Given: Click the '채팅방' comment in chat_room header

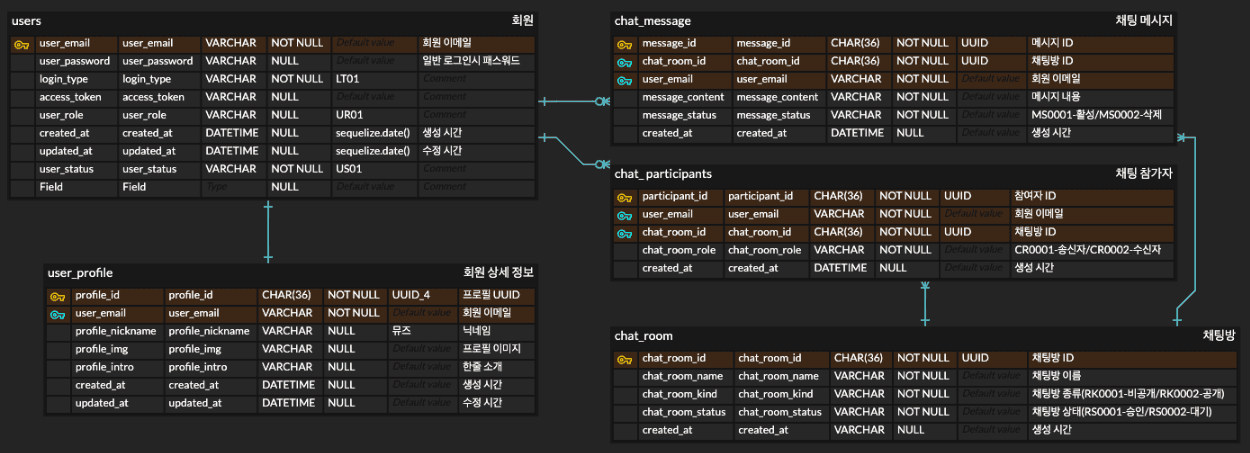Looking at the screenshot, I should coord(1219,336).
